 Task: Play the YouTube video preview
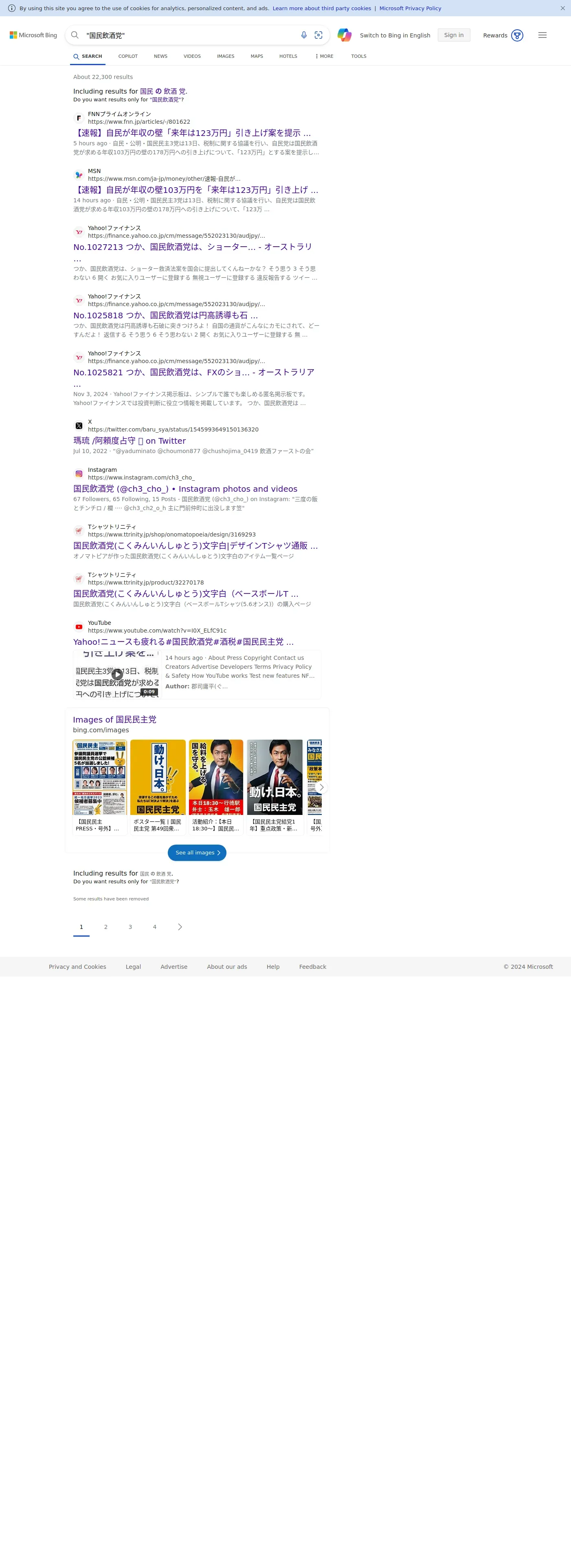pyautogui.click(x=117, y=675)
